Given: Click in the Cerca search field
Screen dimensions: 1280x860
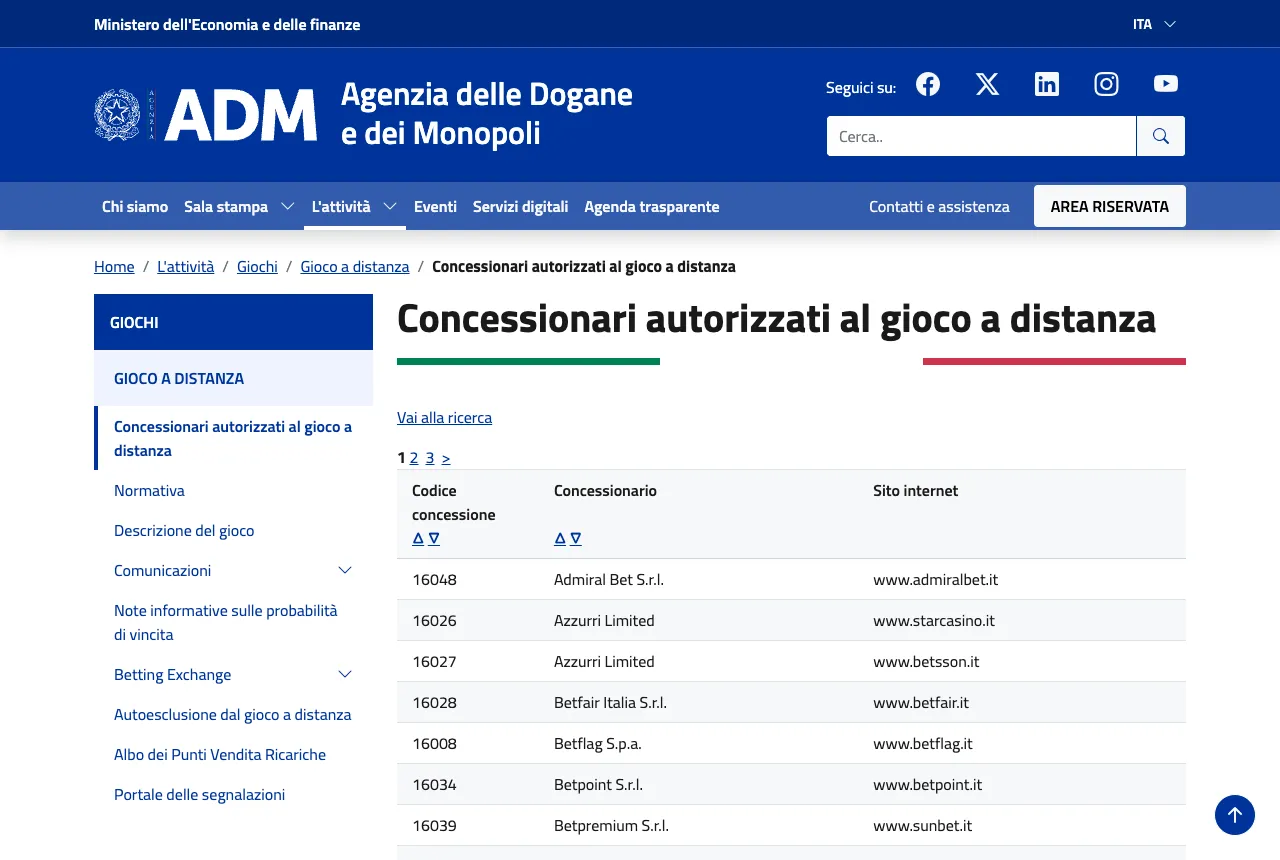Looking at the screenshot, I should pyautogui.click(x=981, y=136).
